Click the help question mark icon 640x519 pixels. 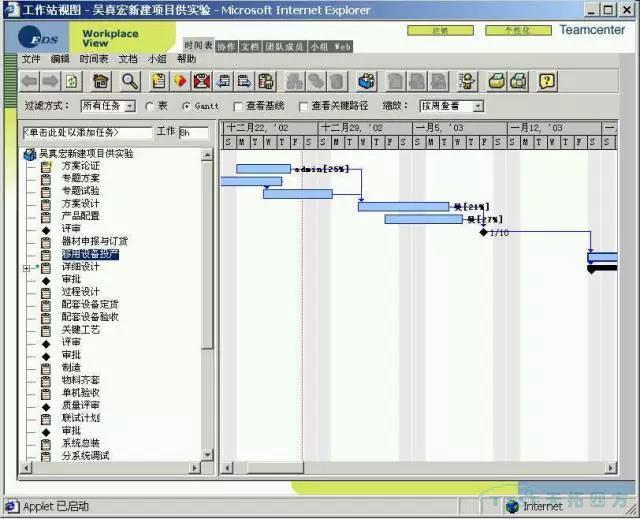point(547,81)
